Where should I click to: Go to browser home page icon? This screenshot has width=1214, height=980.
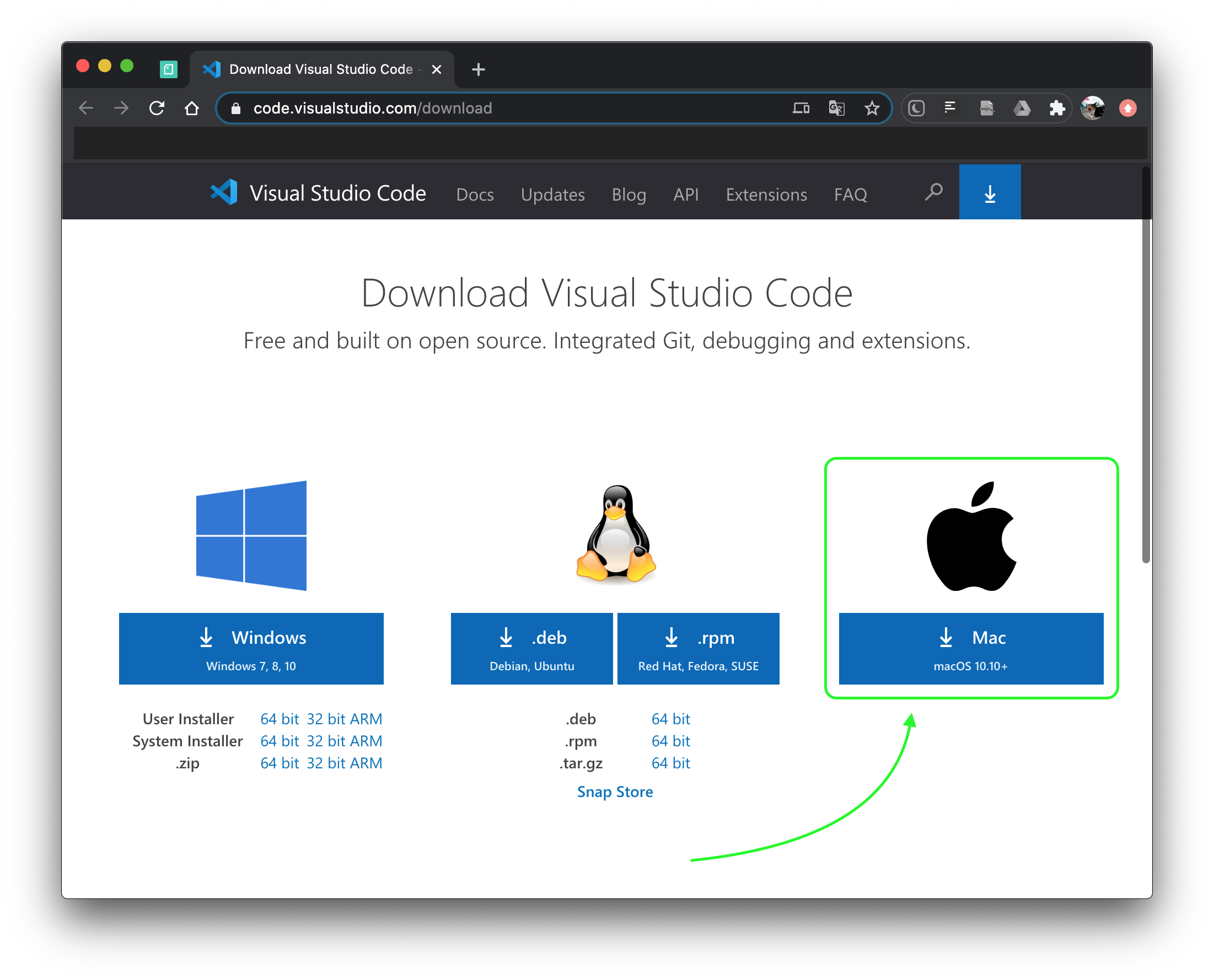click(192, 108)
